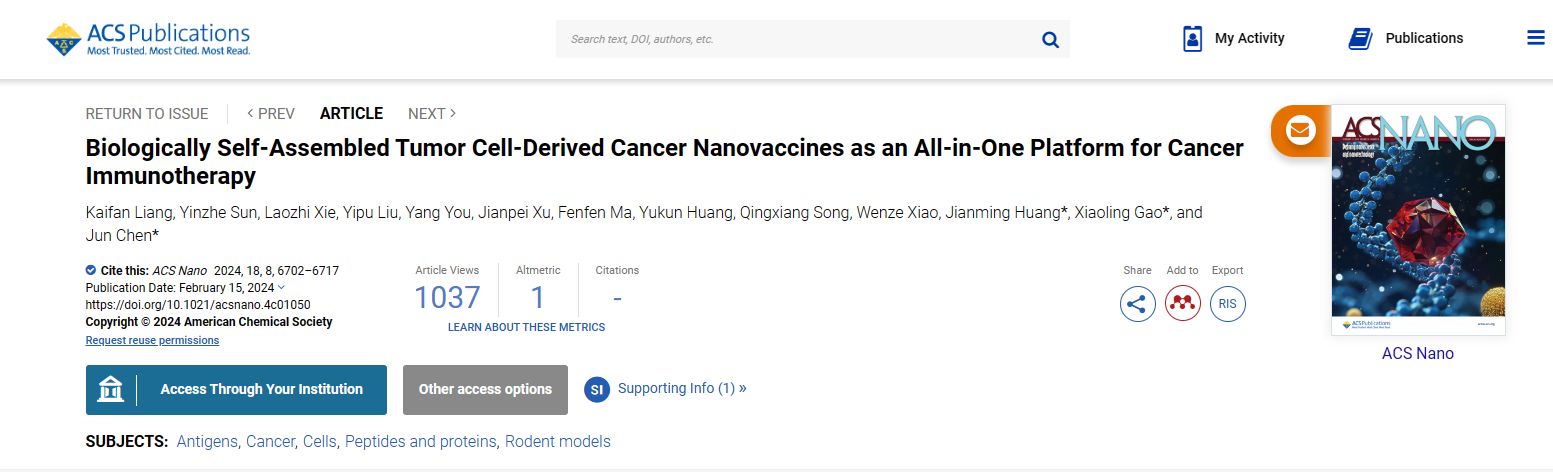
Task: Open the hamburger menu
Action: 1536,38
